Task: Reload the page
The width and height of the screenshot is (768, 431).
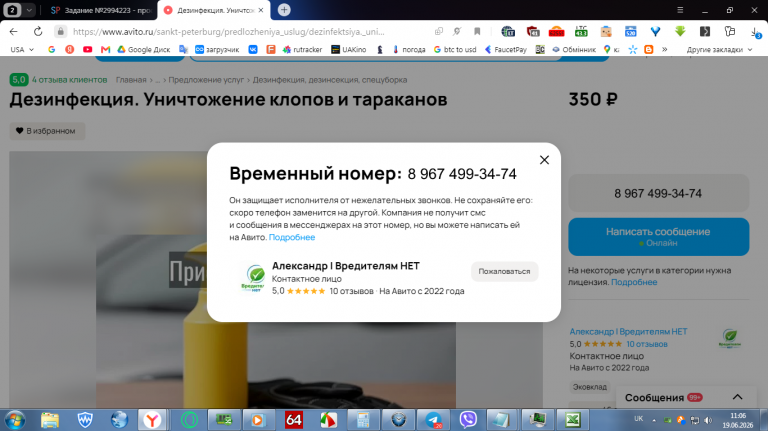Action: pos(38,32)
